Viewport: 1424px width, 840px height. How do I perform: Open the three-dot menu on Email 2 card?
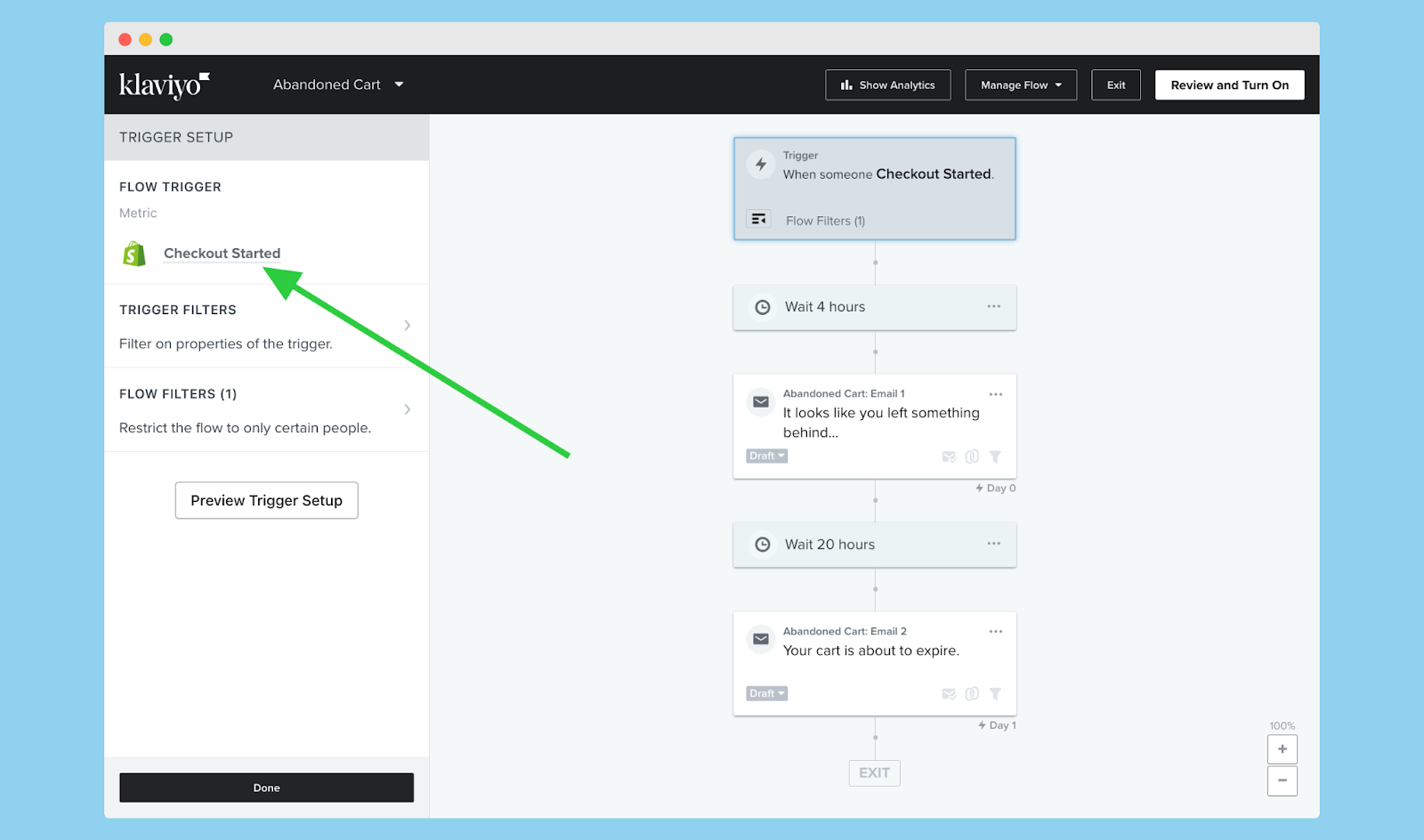point(996,631)
